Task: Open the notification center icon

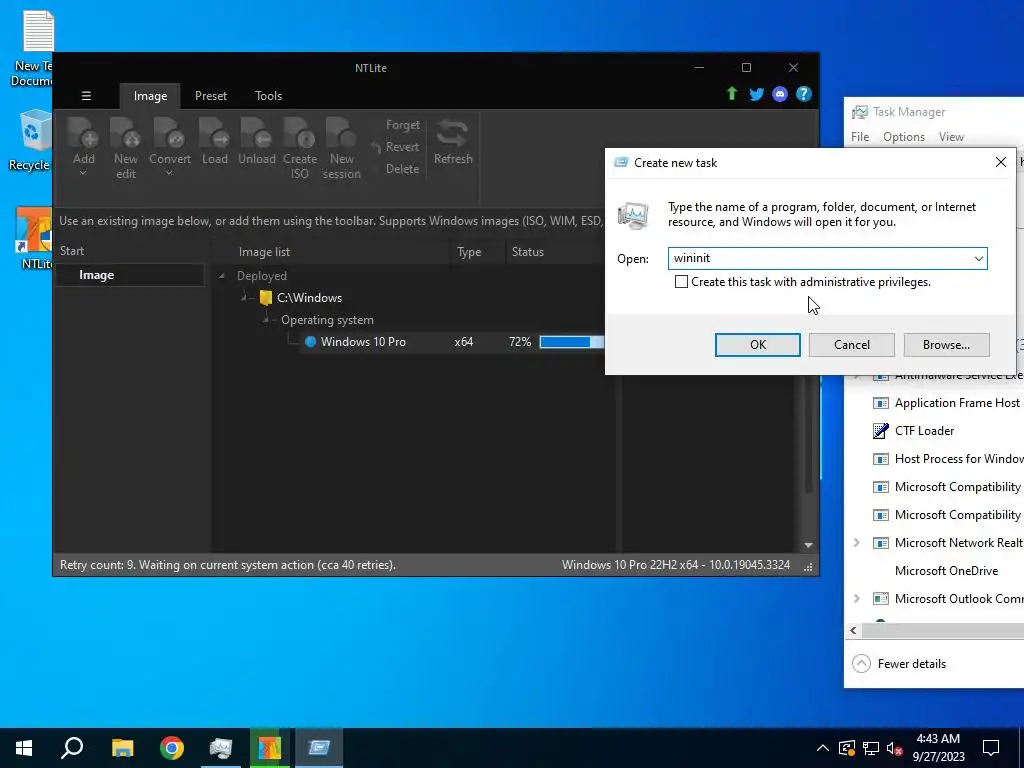Action: click(x=991, y=748)
